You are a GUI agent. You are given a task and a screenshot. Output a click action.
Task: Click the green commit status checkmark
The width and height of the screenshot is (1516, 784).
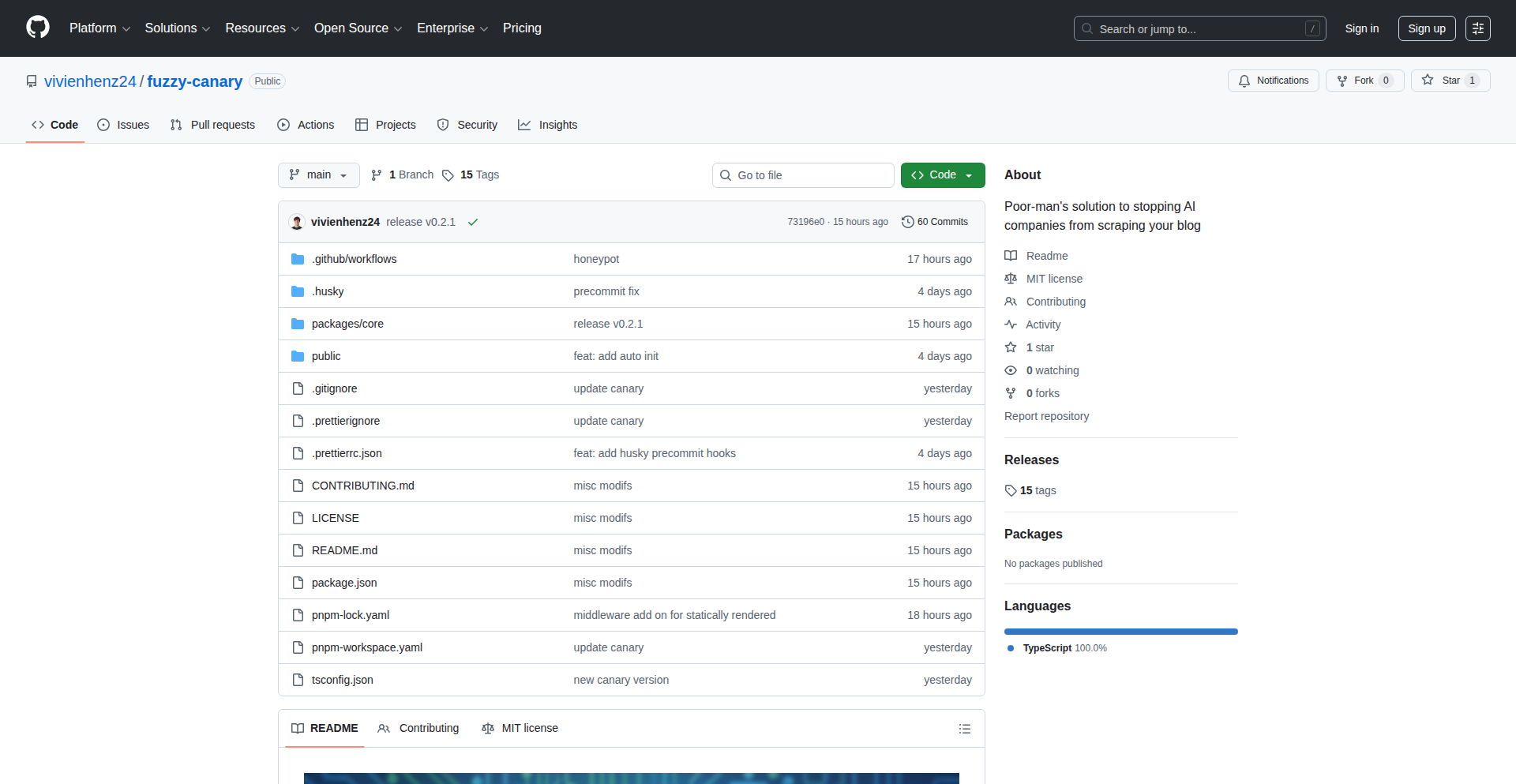point(473,222)
